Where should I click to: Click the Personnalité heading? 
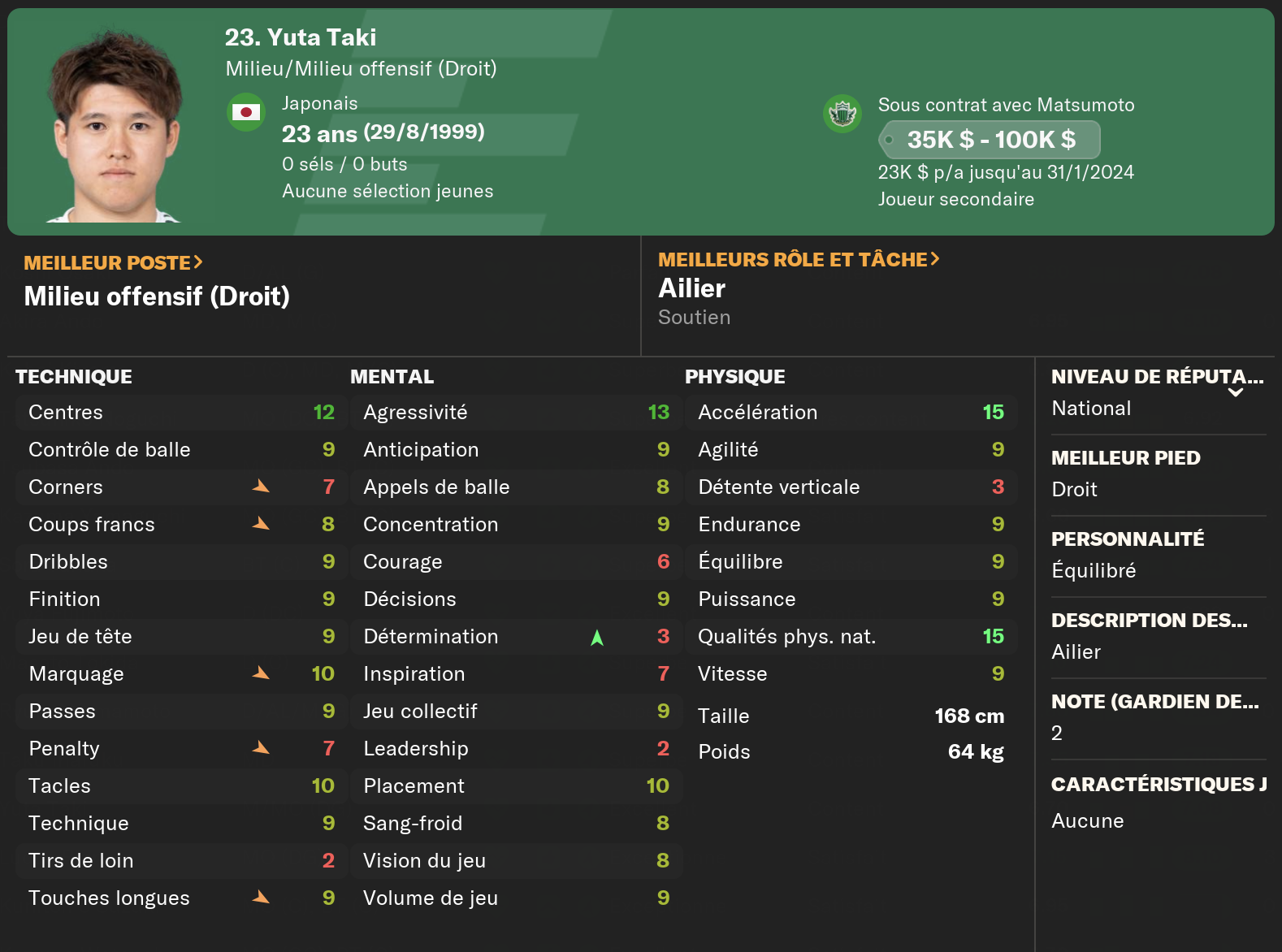coord(1127,539)
